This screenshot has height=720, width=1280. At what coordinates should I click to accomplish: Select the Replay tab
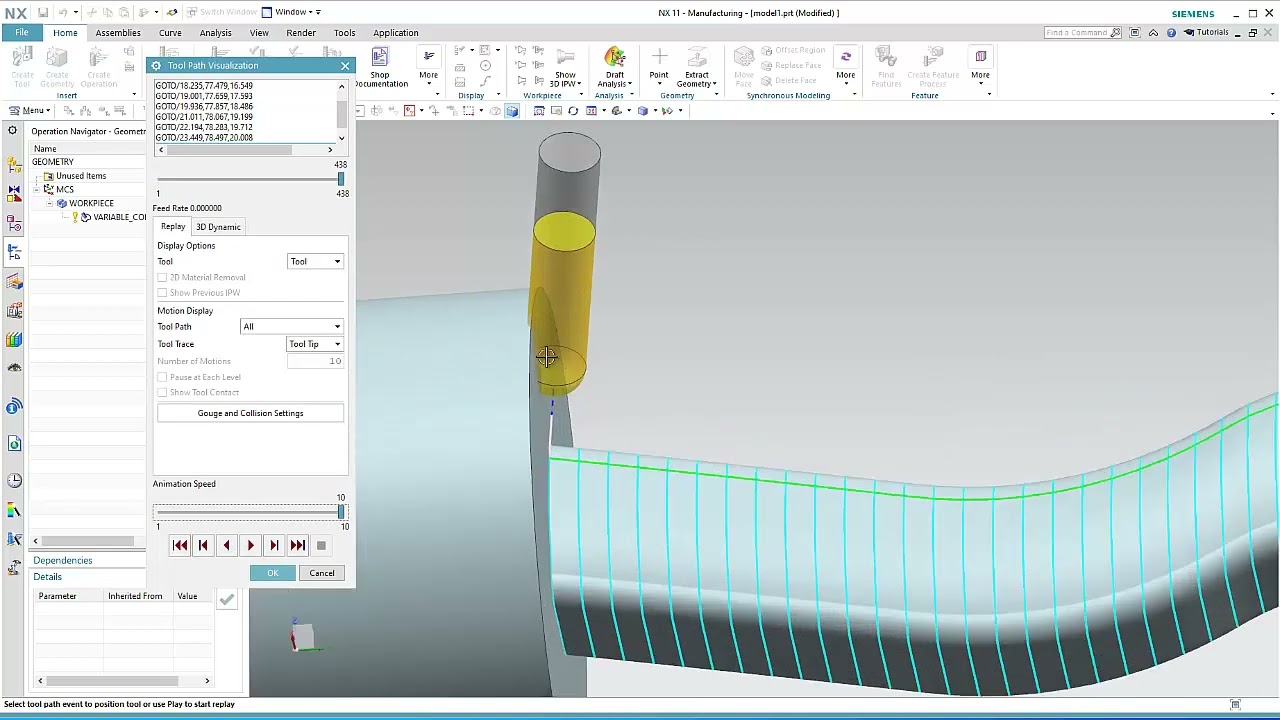point(173,227)
